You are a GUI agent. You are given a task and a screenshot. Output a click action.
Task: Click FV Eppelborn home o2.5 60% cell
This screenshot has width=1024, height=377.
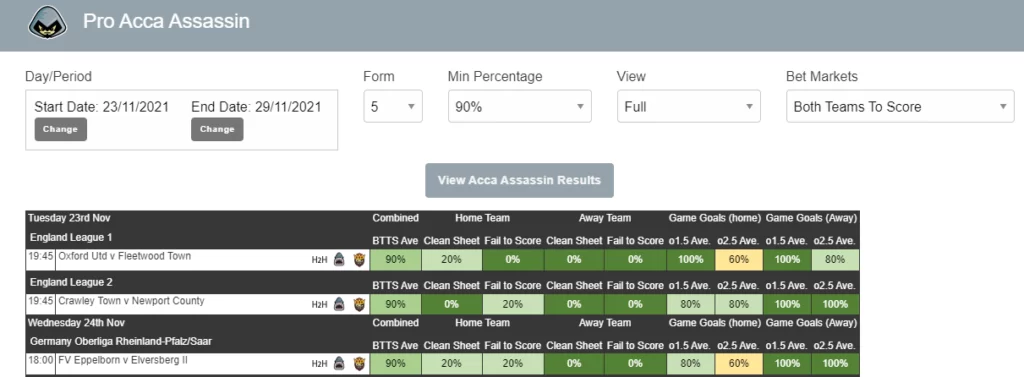738,363
